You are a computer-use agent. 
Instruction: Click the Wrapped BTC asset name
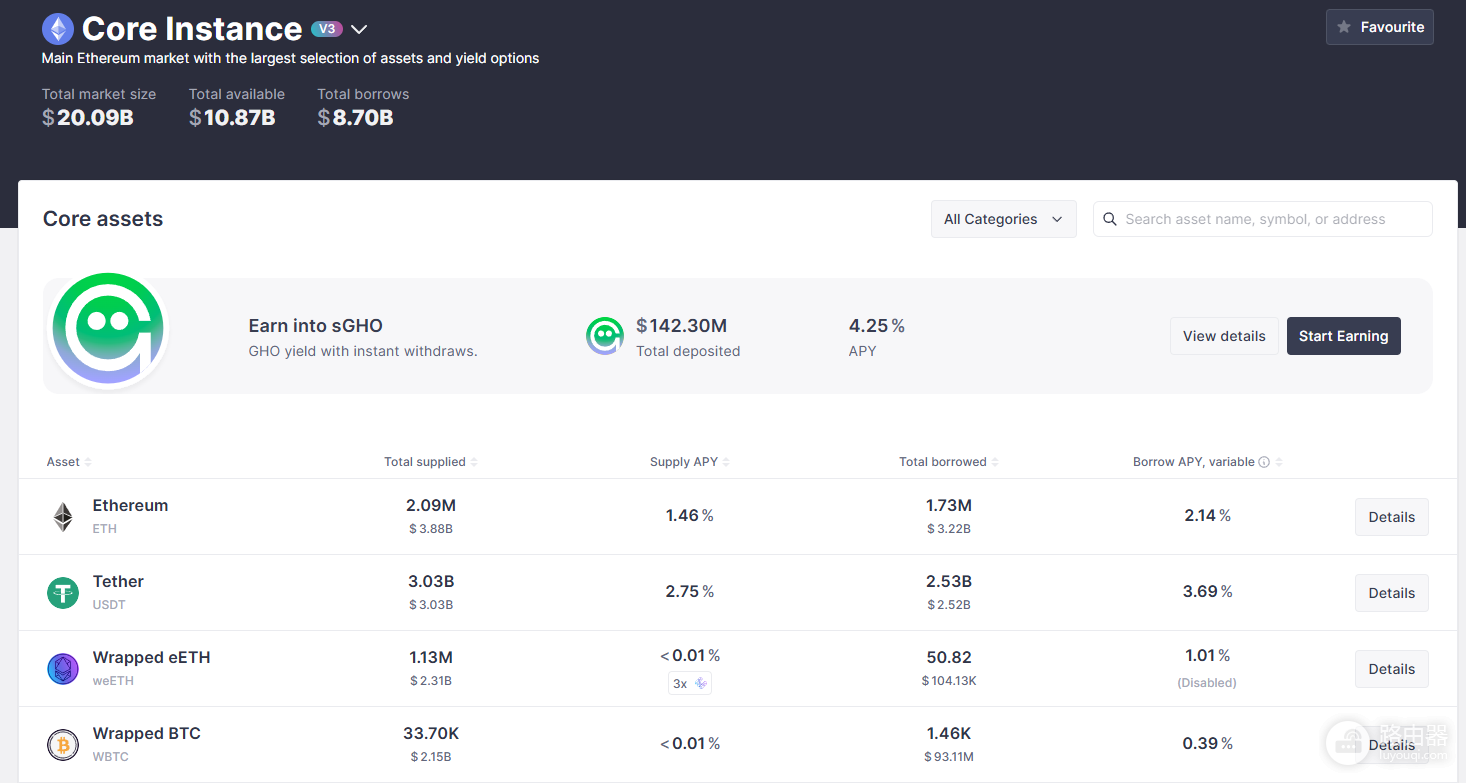coord(146,734)
